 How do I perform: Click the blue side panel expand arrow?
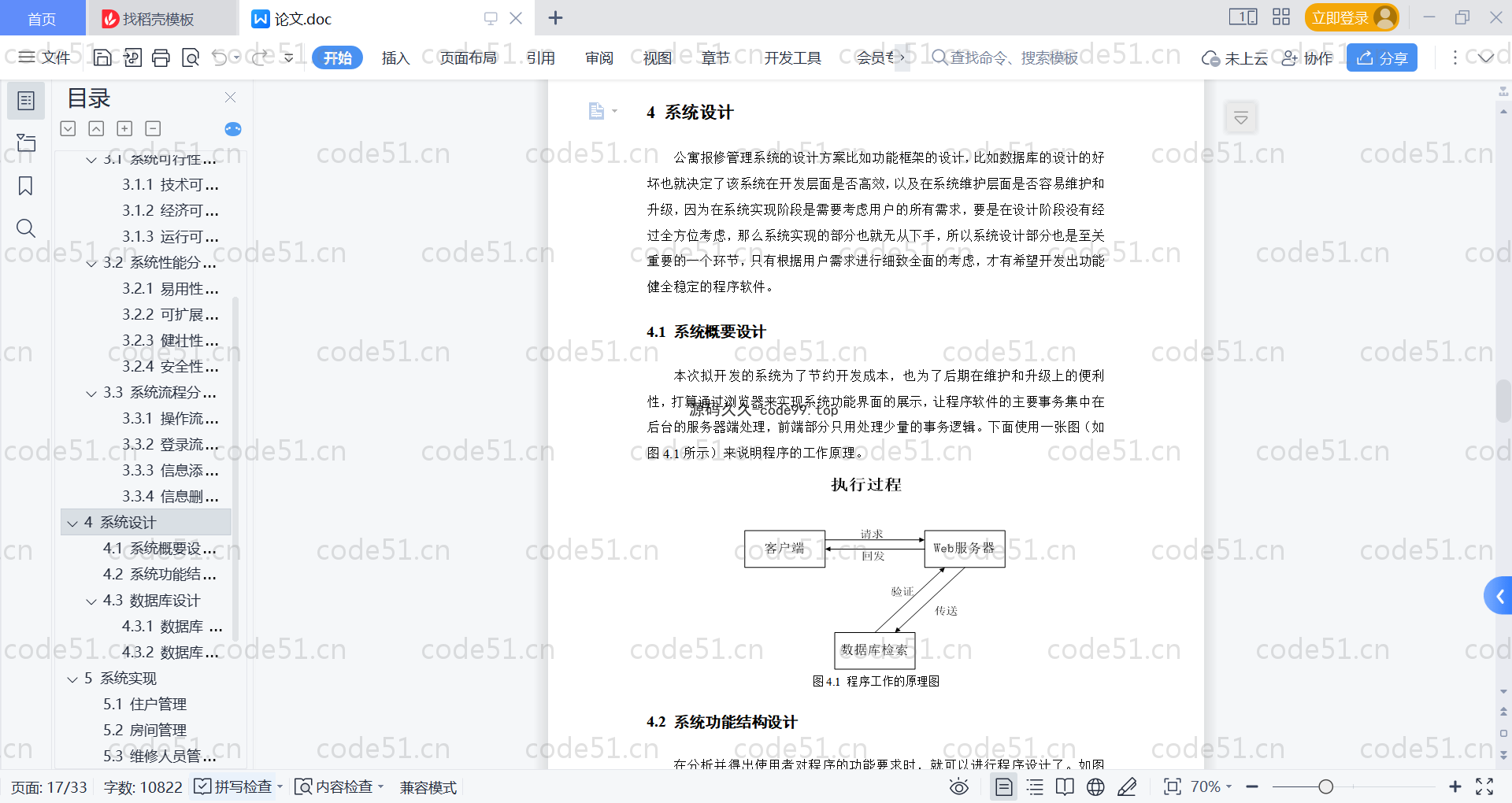coord(1499,597)
